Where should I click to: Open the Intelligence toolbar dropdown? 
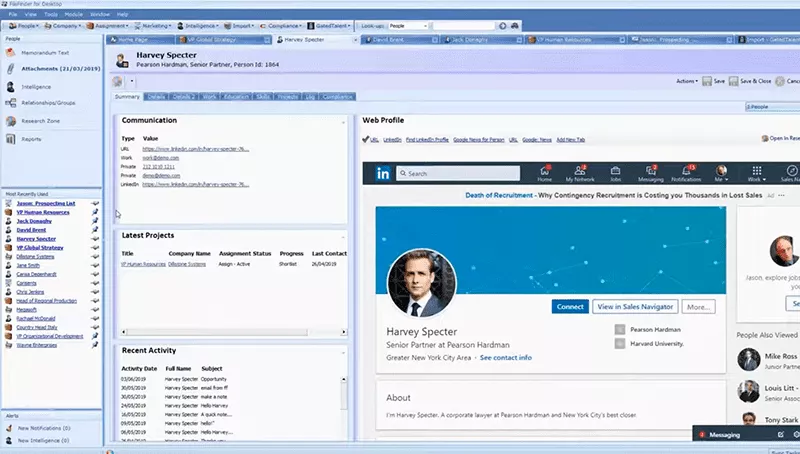[x=198, y=26]
